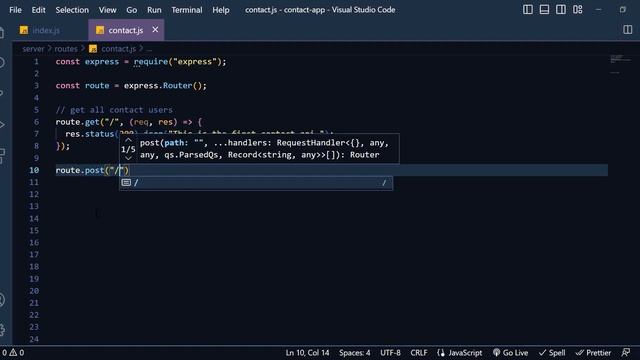Open notifications icon in status bar

tap(626, 353)
